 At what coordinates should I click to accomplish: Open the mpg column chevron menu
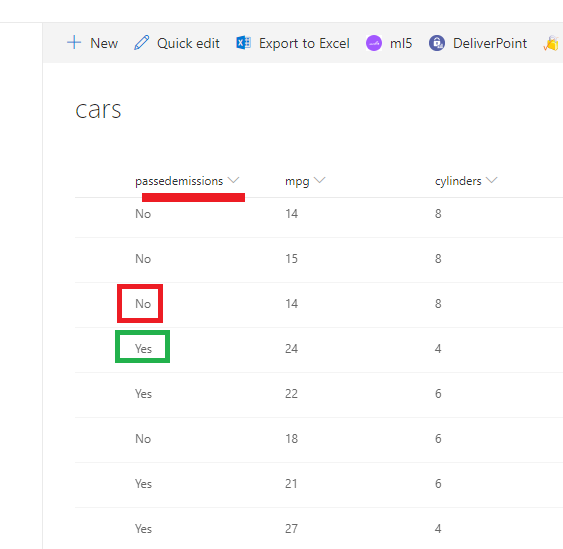click(319, 180)
